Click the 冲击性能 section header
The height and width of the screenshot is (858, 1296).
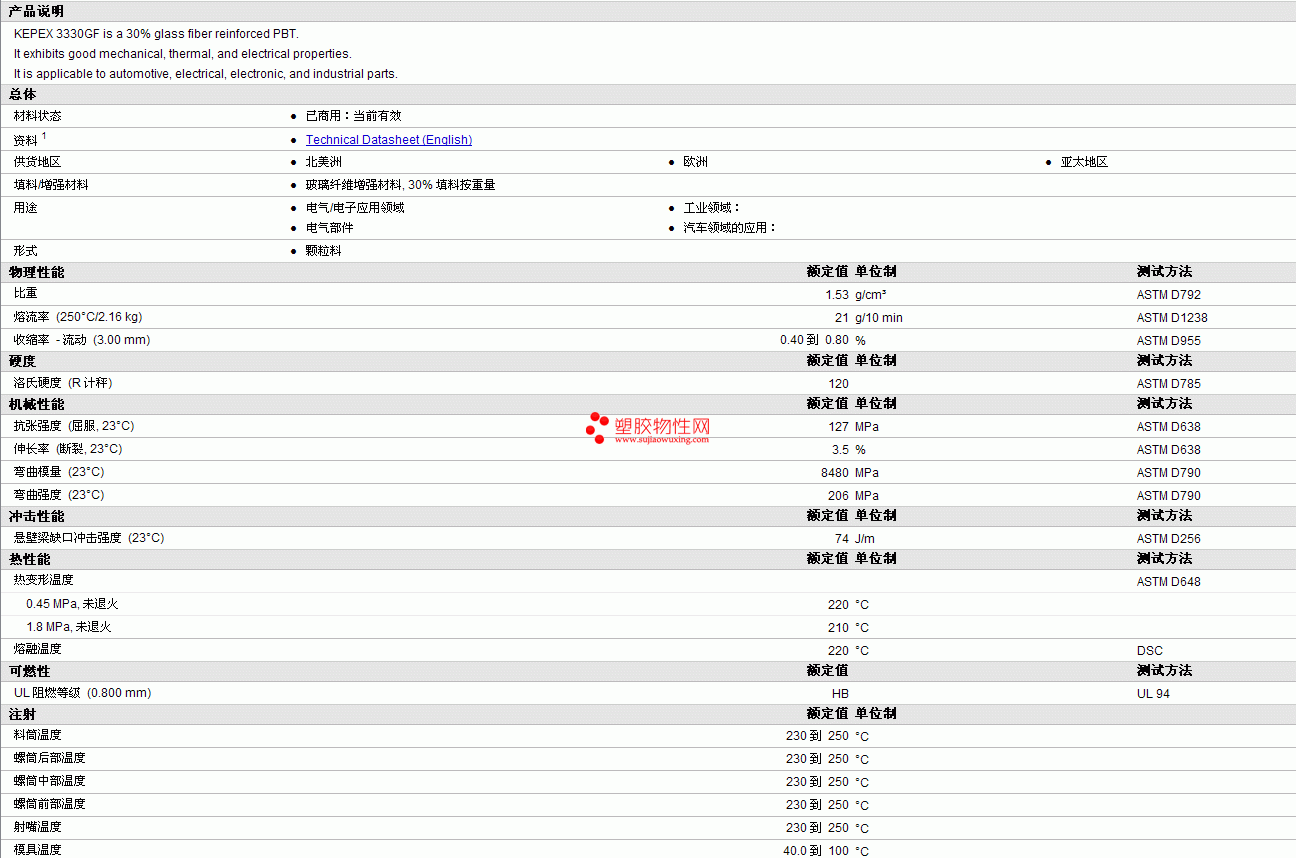(x=36, y=516)
